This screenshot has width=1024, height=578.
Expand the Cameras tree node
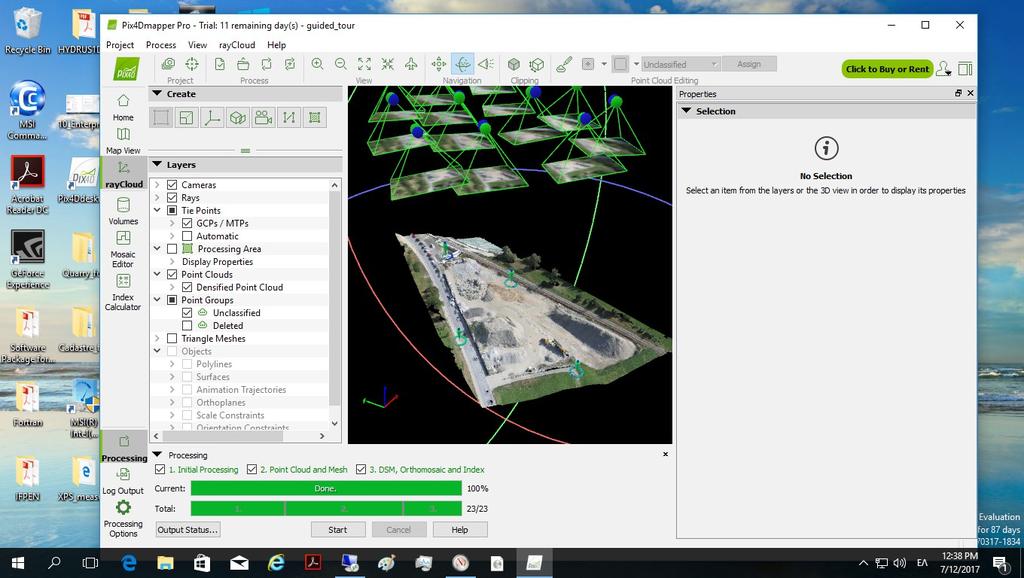(157, 185)
